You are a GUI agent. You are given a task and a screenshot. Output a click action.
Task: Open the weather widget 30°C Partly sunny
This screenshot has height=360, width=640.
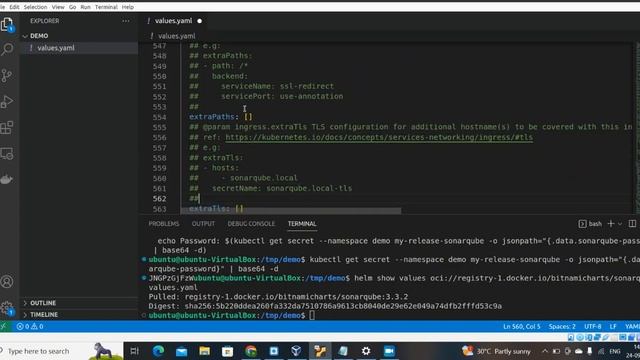496,351
